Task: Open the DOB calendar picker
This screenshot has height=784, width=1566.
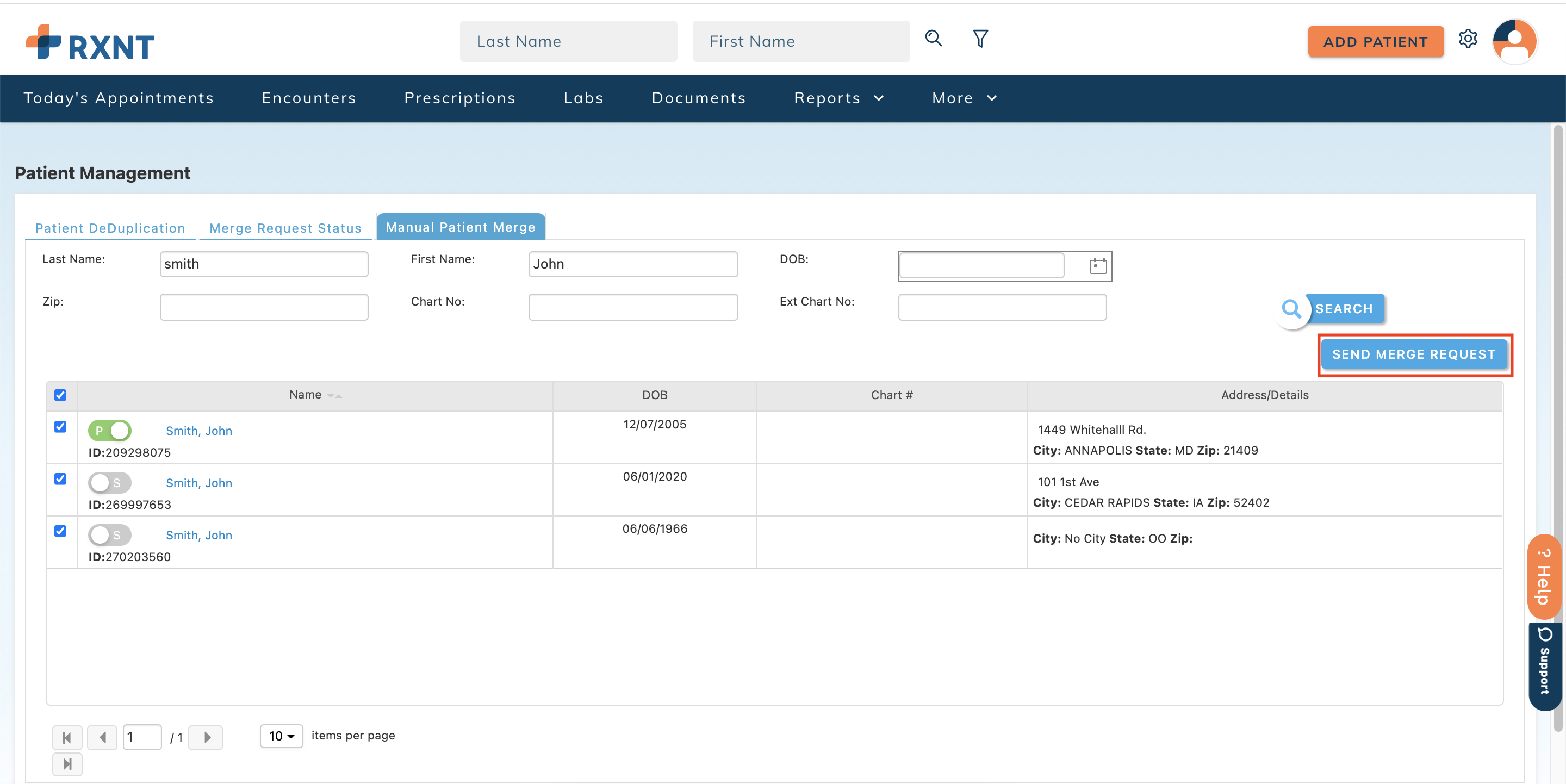Action: coord(1097,266)
